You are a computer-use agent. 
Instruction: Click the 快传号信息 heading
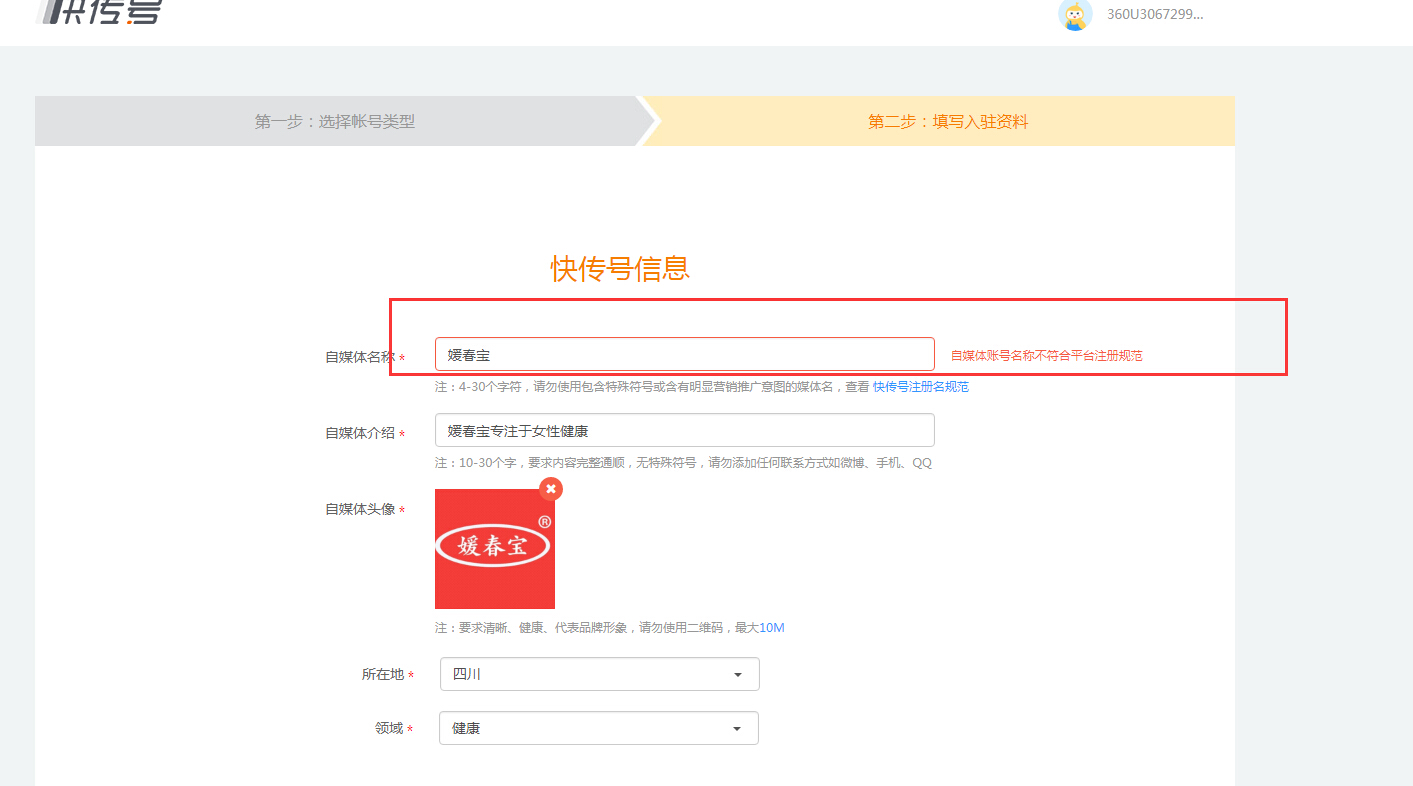(x=620, y=269)
